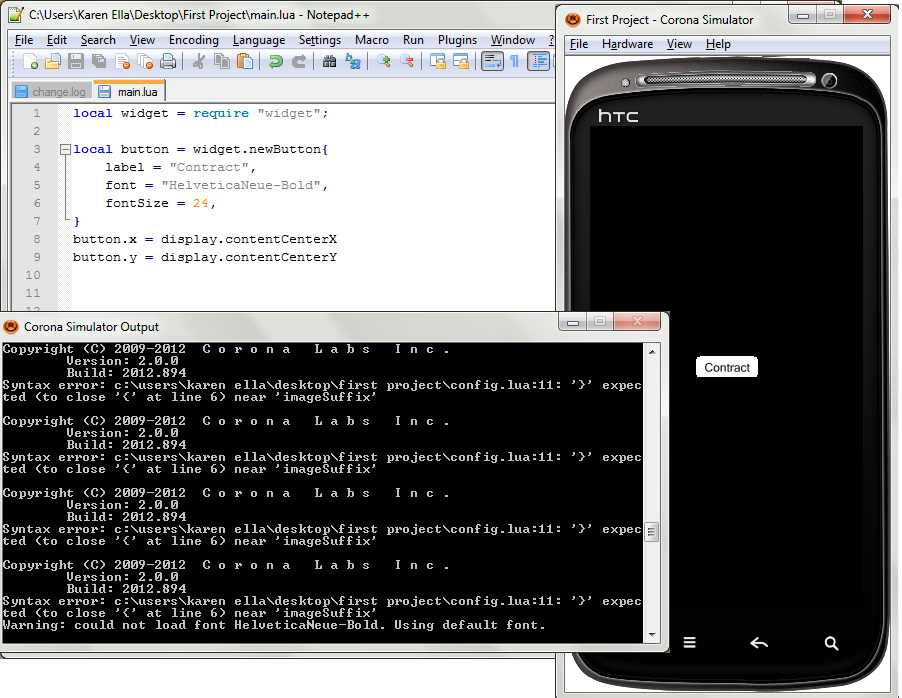Viewport: 902px width, 698px height.
Task: Open the Run menu
Action: [413, 40]
